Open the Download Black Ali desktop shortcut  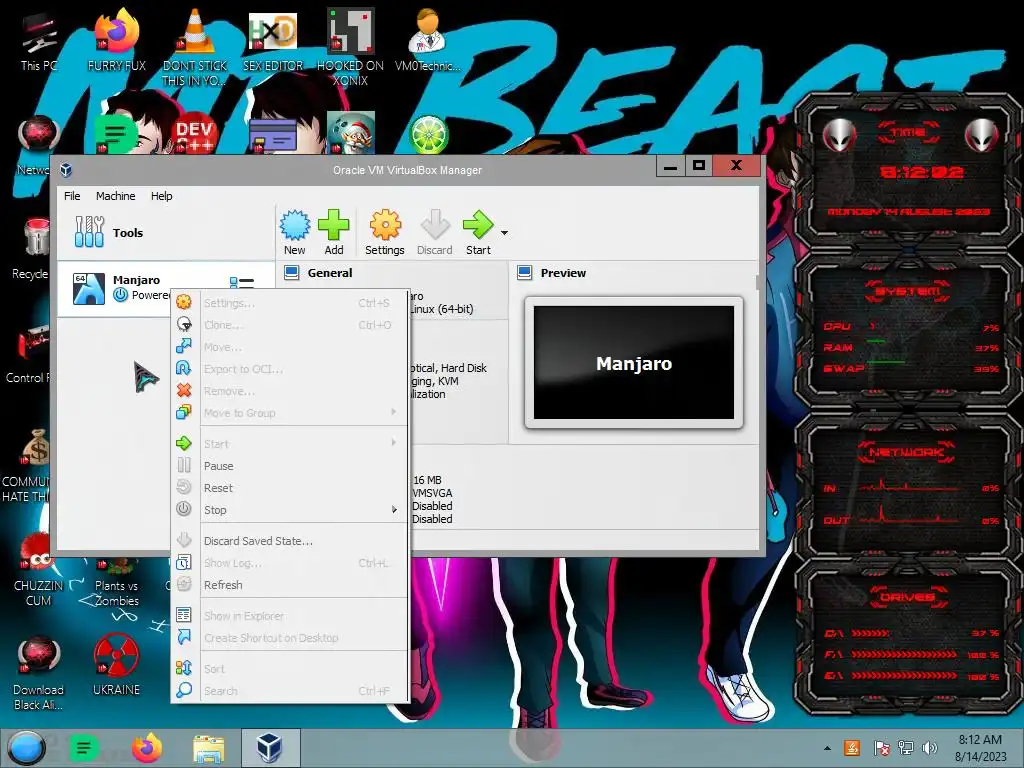(38, 673)
